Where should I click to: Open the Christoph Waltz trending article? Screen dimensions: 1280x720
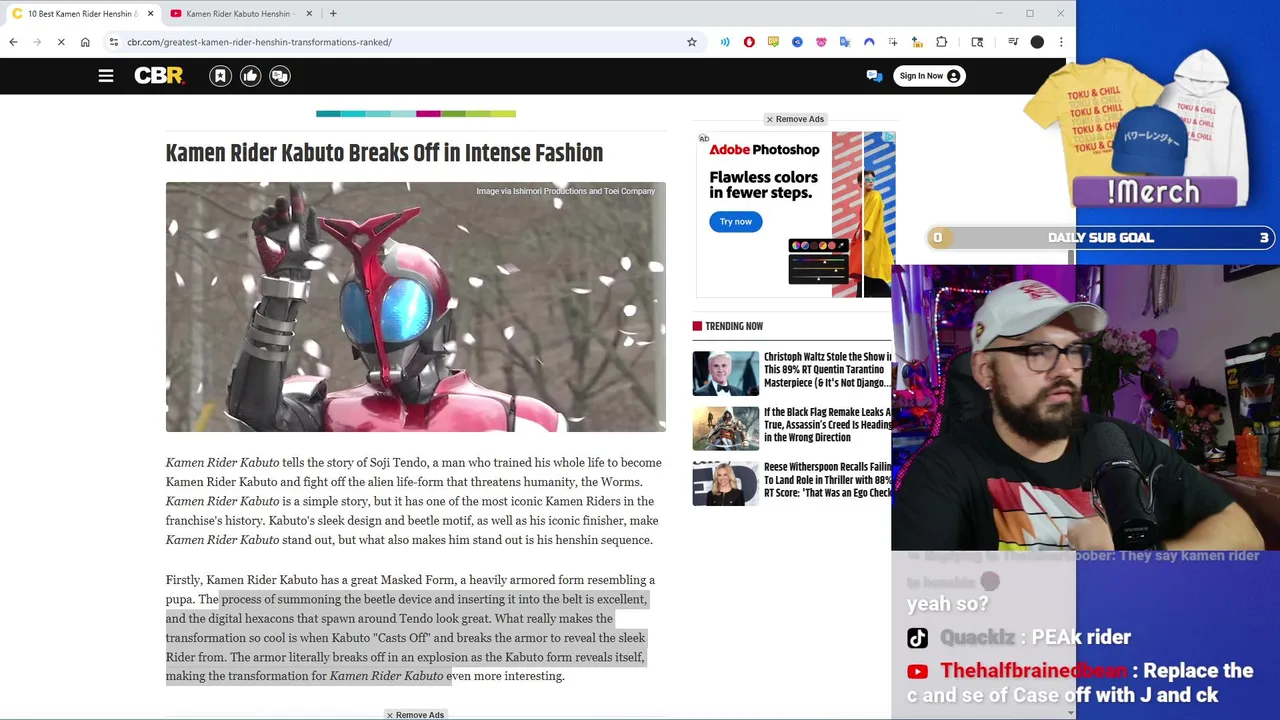click(x=827, y=370)
